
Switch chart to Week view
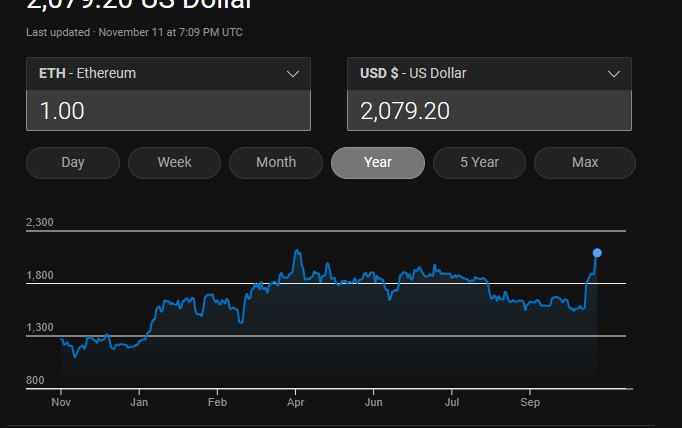click(x=174, y=163)
